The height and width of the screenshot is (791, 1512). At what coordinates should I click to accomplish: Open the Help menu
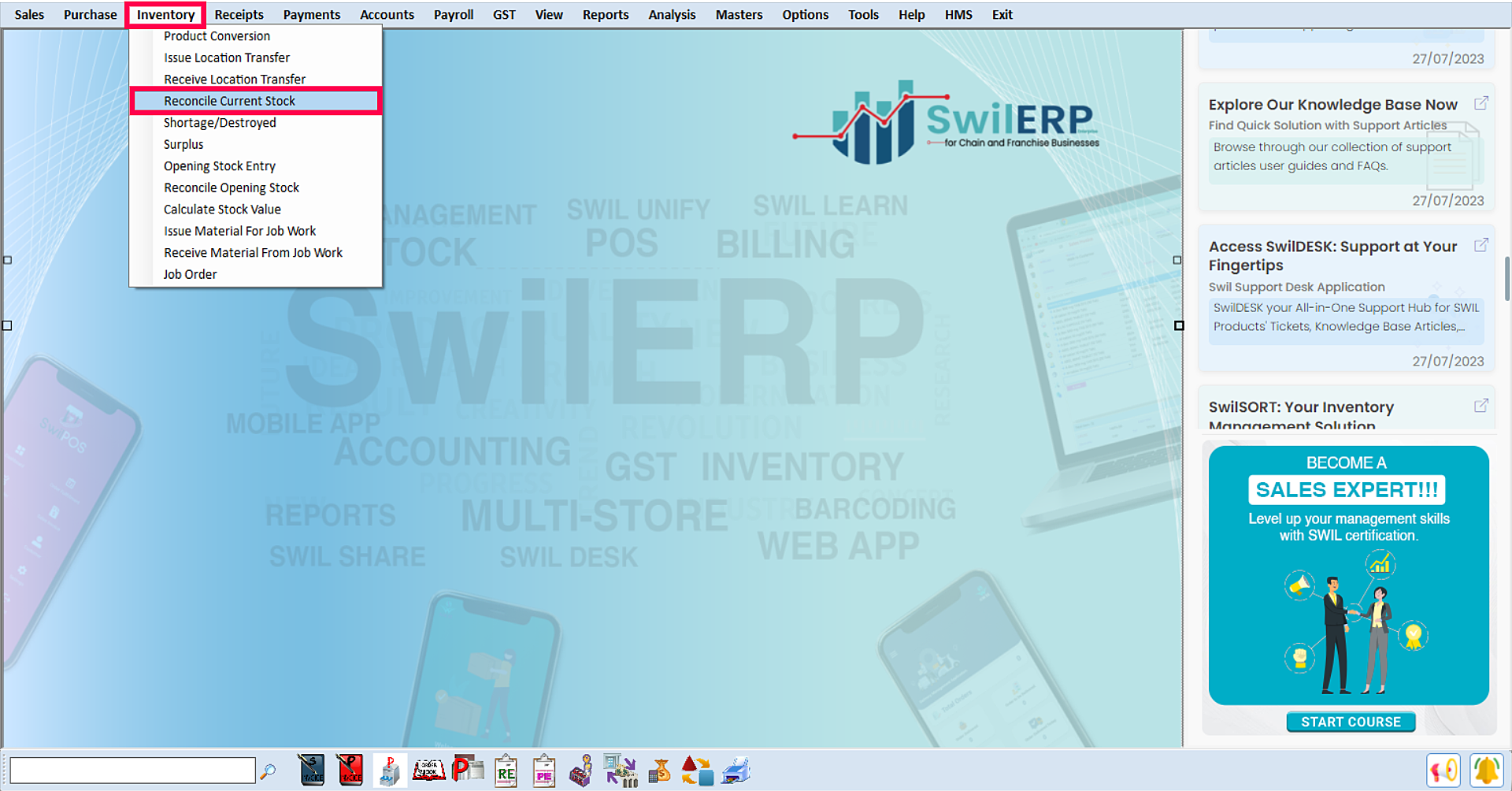(911, 14)
